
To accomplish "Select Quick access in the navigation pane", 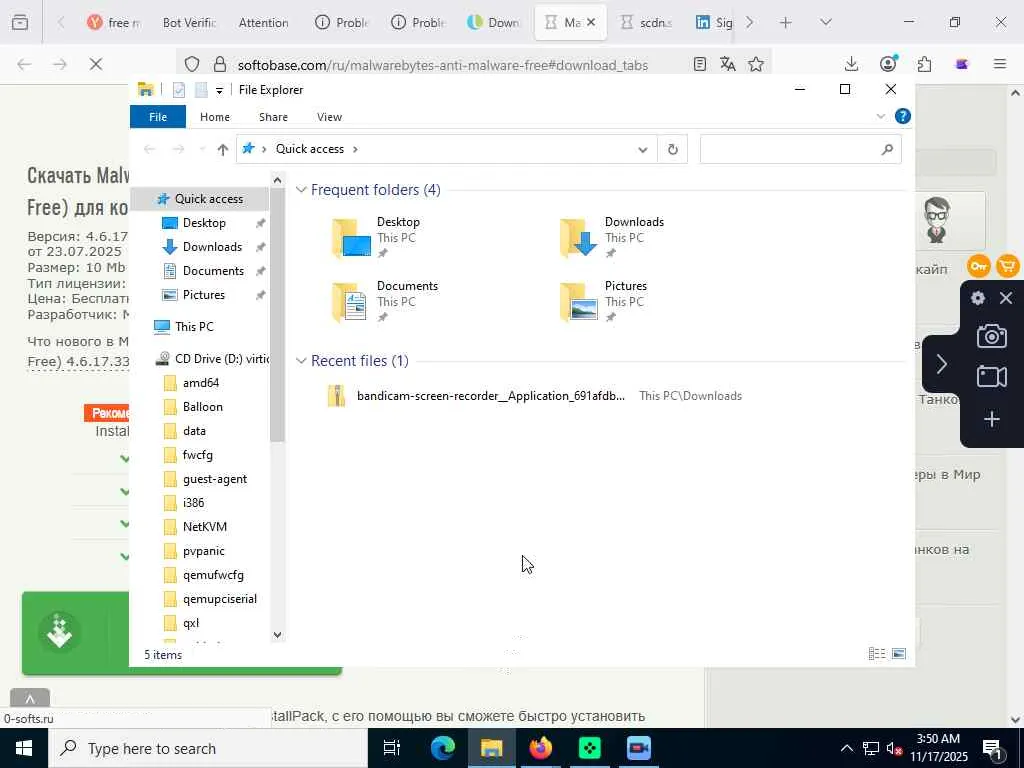I will [201, 199].
